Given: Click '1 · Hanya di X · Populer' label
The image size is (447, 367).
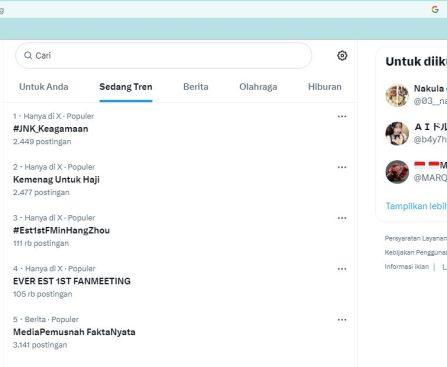Looking at the screenshot, I should (53, 116).
